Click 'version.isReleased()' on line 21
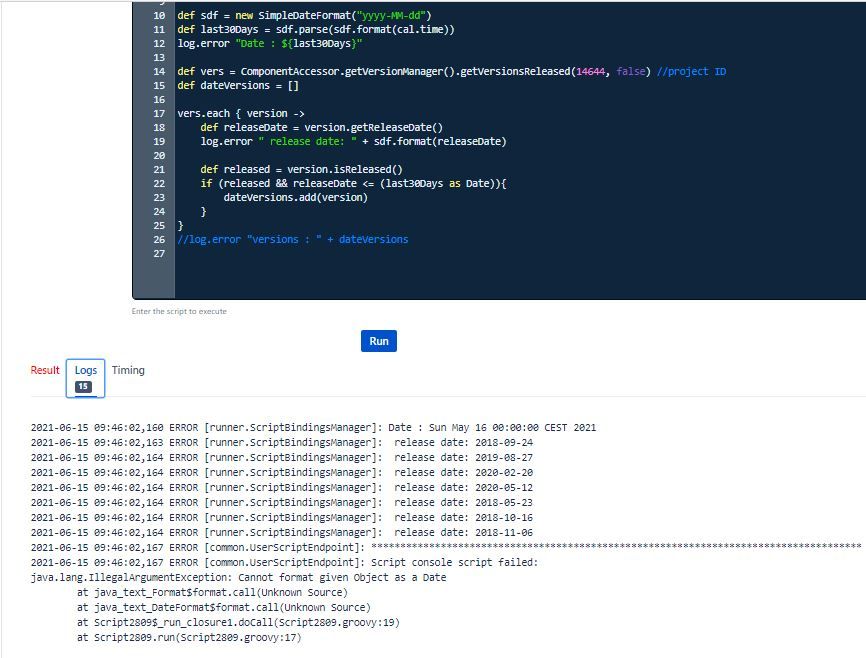The image size is (866, 658). point(345,170)
